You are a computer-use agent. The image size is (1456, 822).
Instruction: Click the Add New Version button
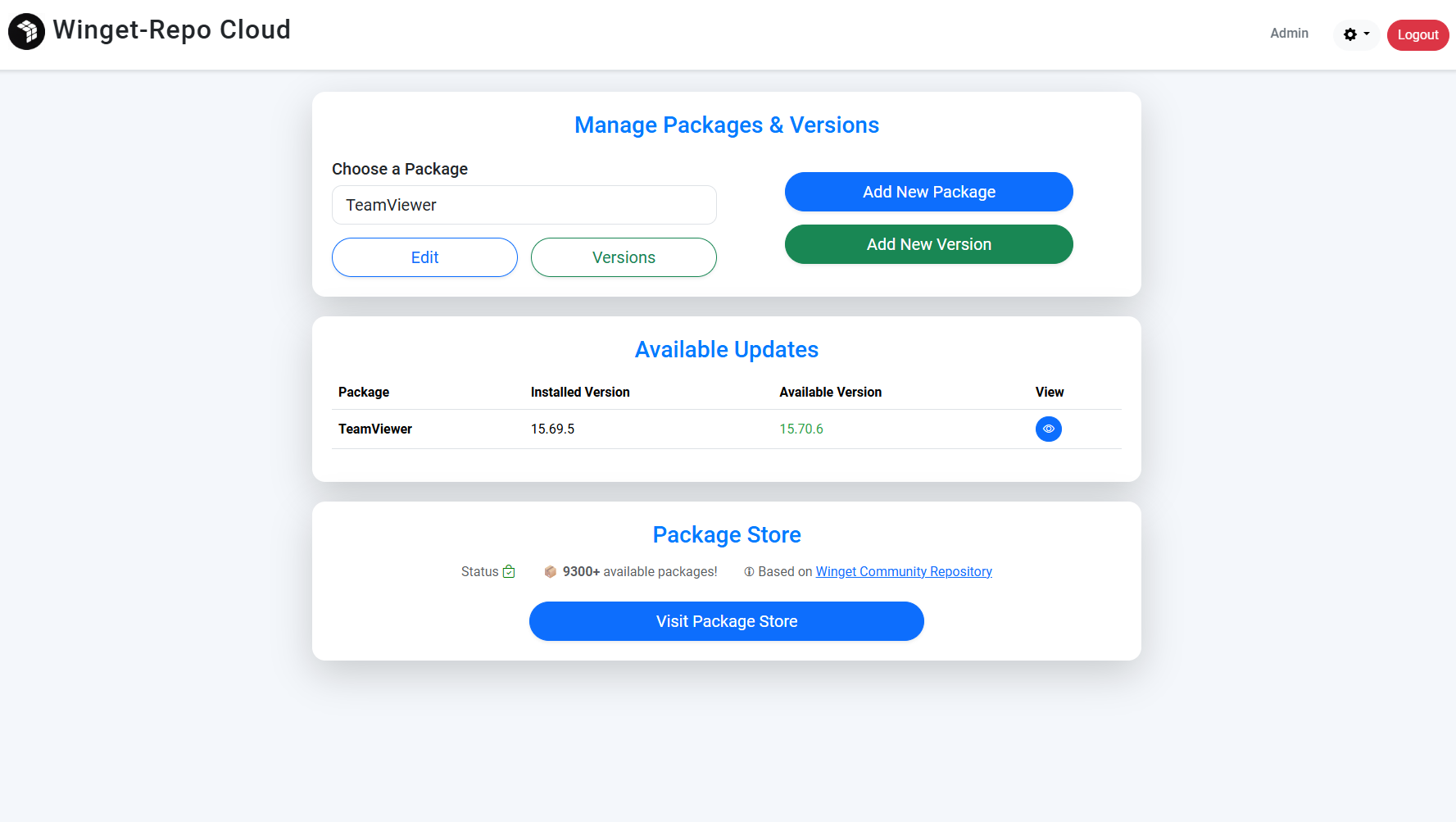[928, 244]
